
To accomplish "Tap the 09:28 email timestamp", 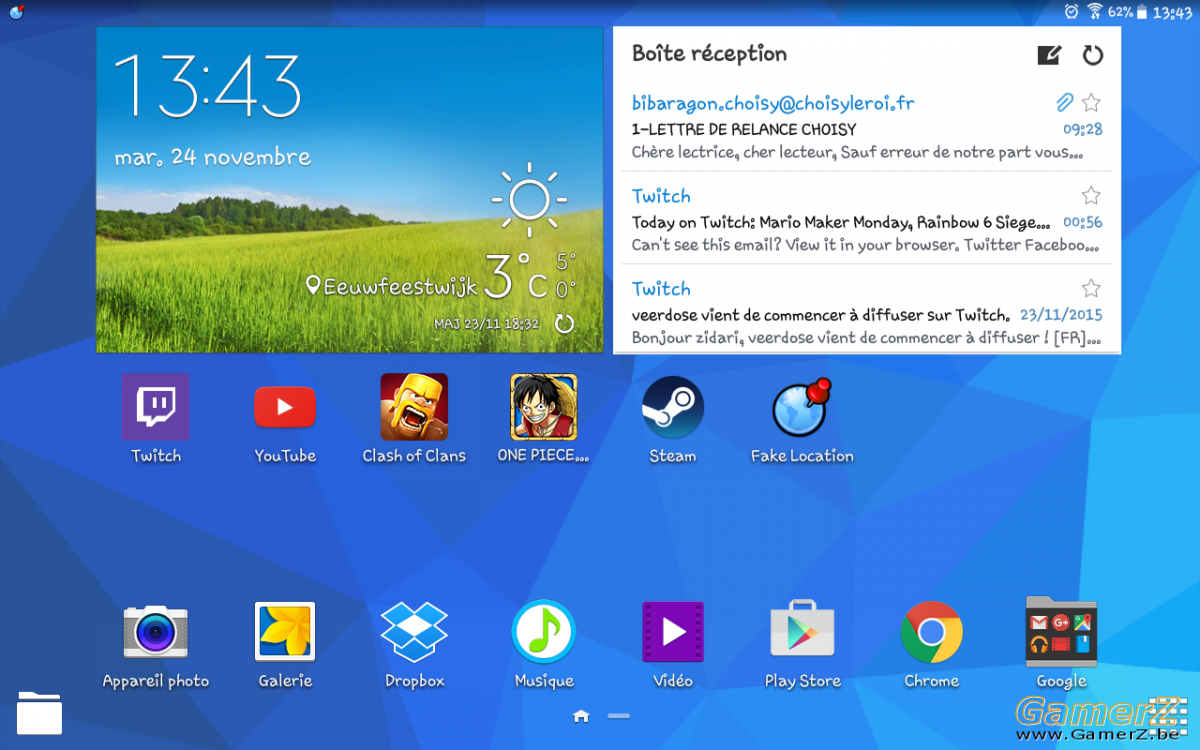I will pyautogui.click(x=1083, y=130).
